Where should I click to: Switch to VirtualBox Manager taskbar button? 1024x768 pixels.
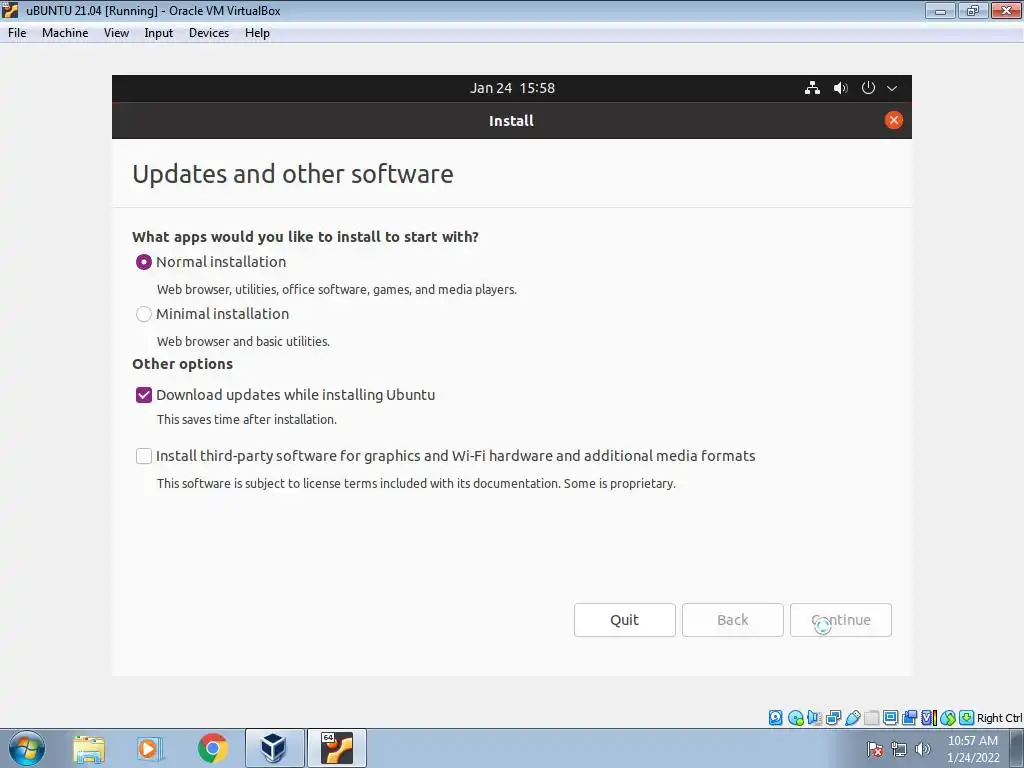coord(274,748)
